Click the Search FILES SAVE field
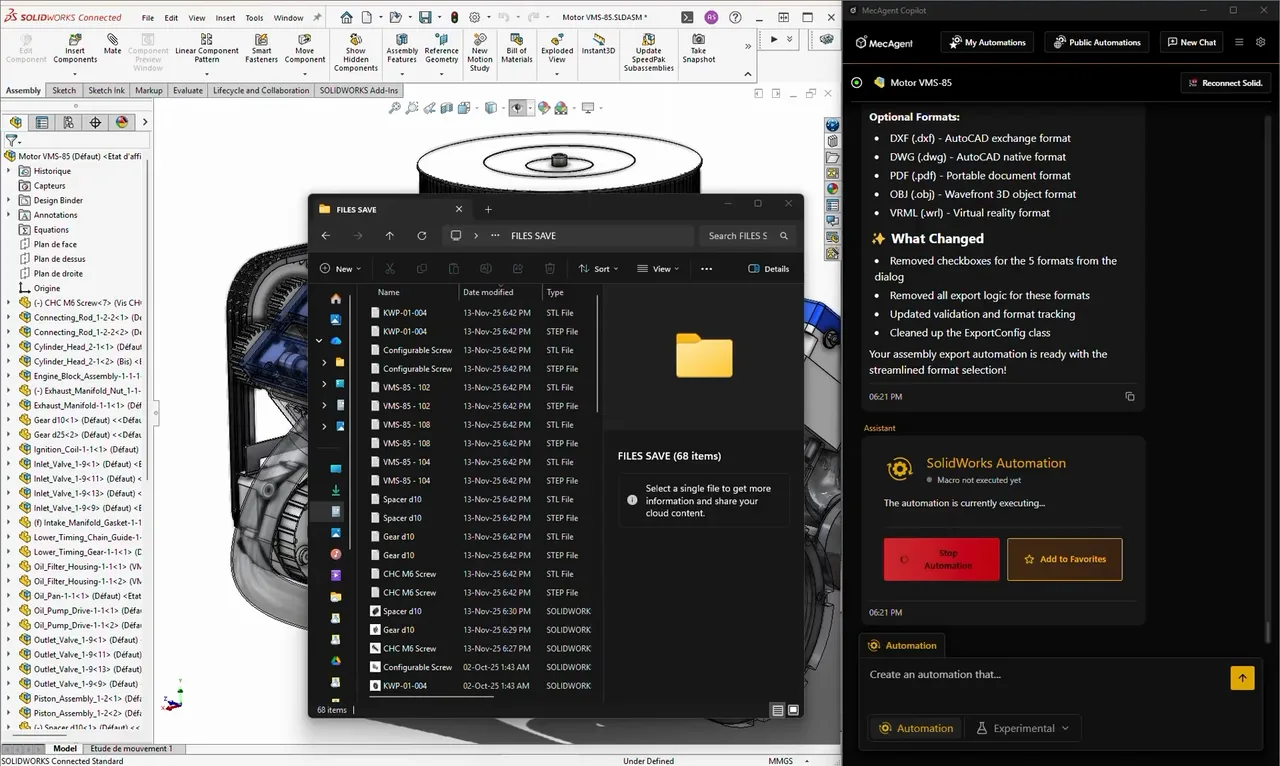The height and width of the screenshot is (766, 1280). [x=749, y=236]
